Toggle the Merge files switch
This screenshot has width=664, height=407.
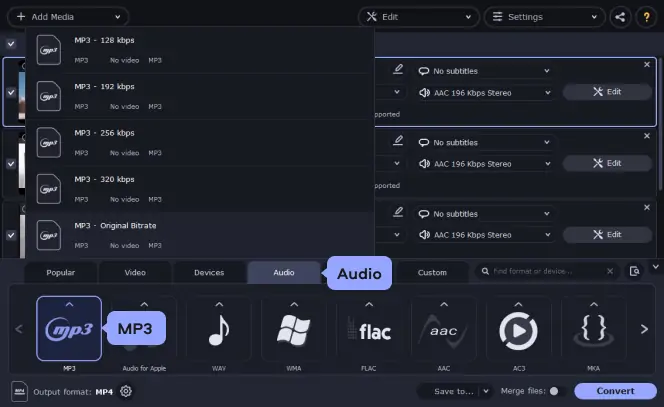[557, 391]
